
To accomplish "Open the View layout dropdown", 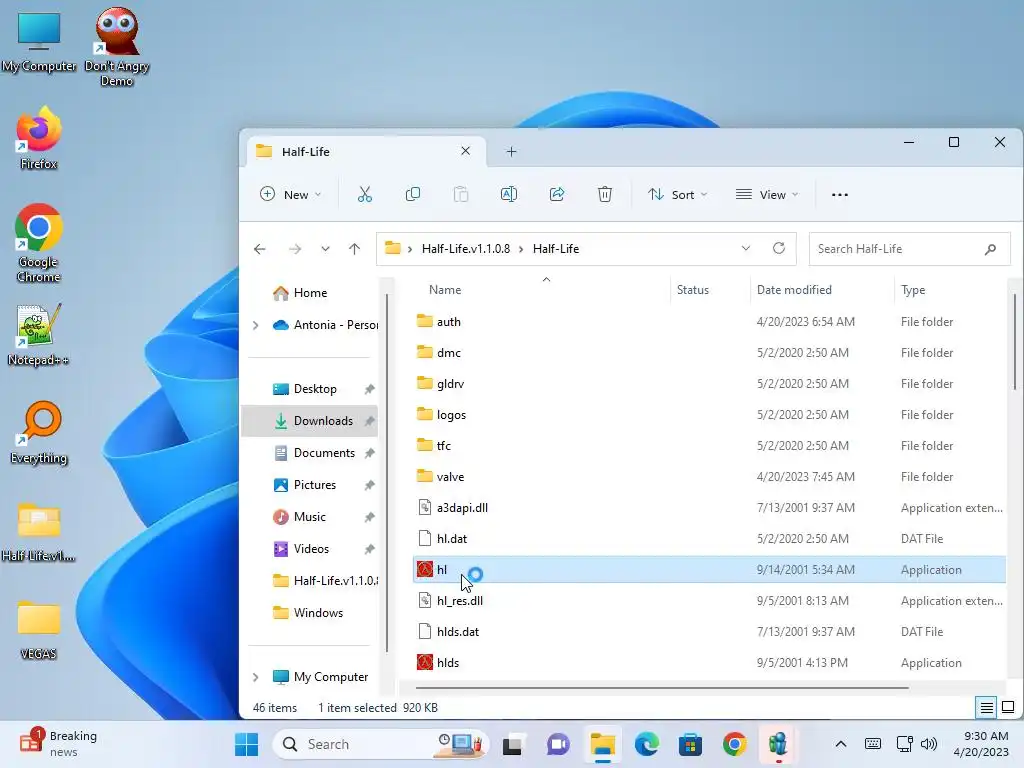I will click(767, 195).
